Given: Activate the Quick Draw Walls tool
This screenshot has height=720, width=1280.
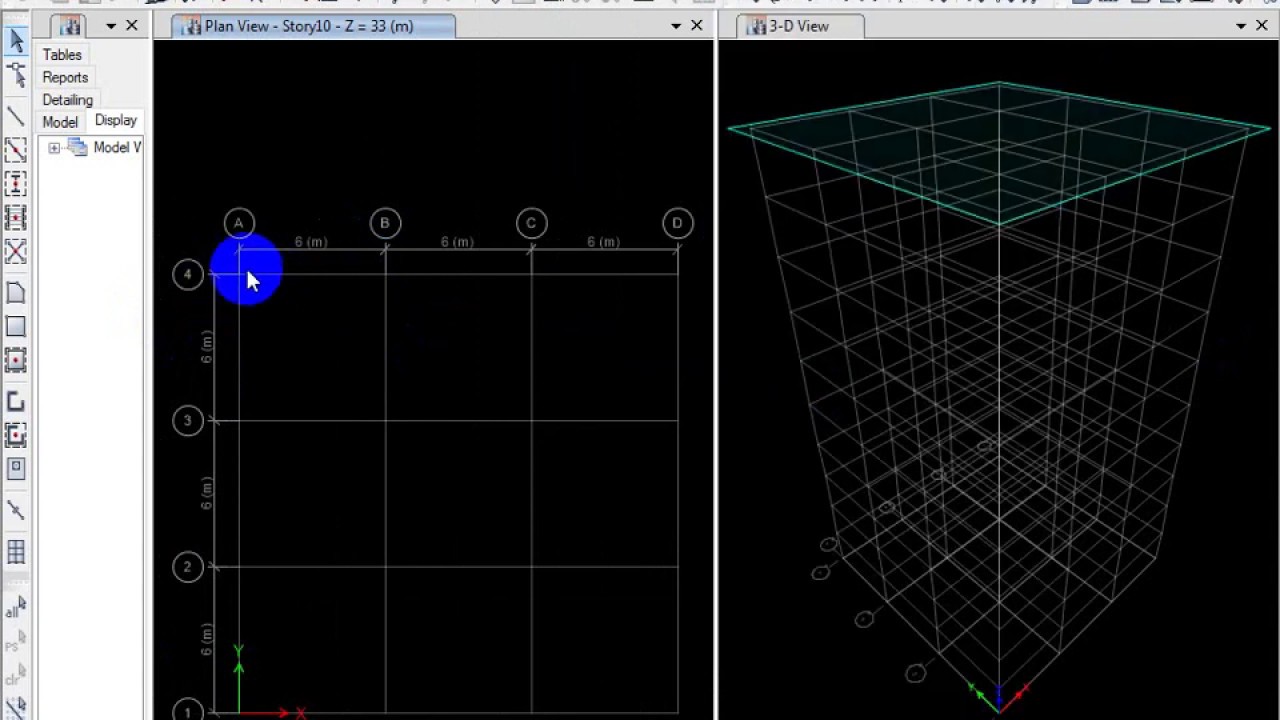Looking at the screenshot, I should point(16,435).
